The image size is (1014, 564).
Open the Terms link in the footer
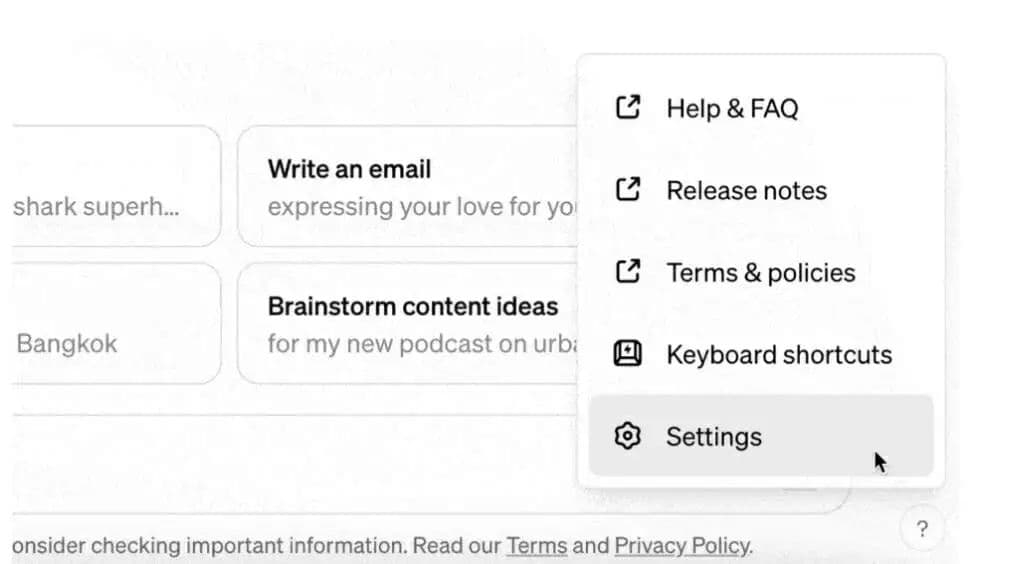pos(537,546)
